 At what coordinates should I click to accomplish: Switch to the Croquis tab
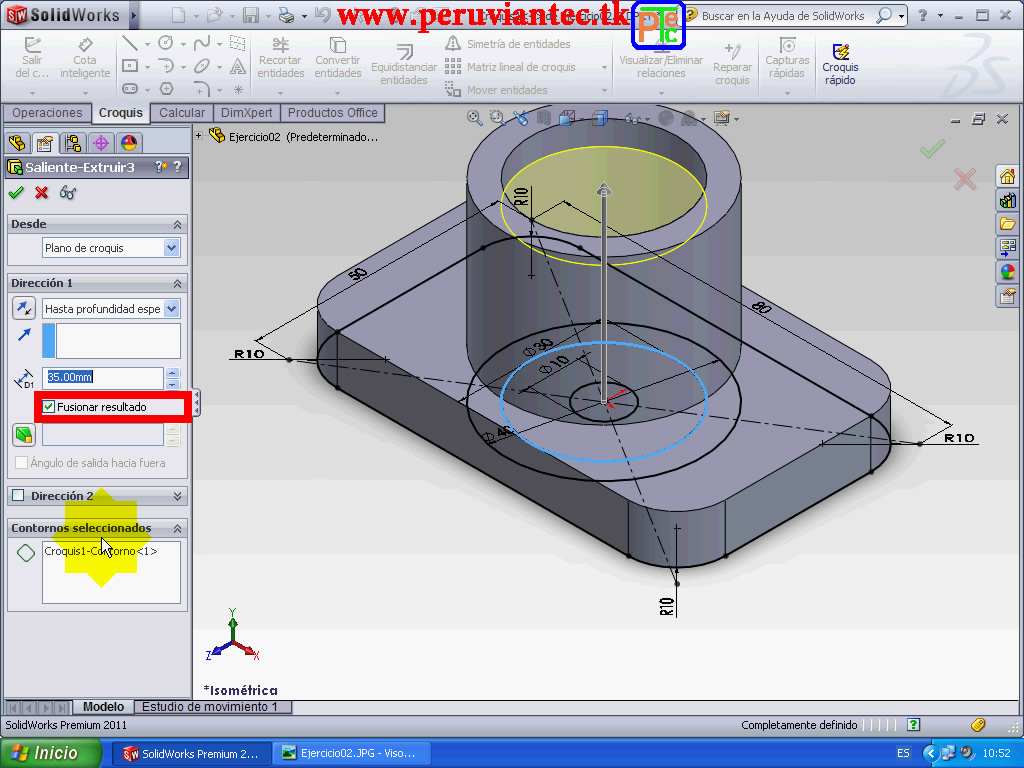(121, 112)
